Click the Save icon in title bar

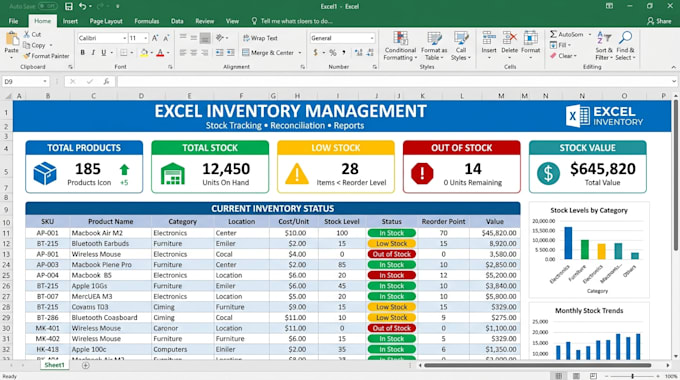pyautogui.click(x=69, y=7)
